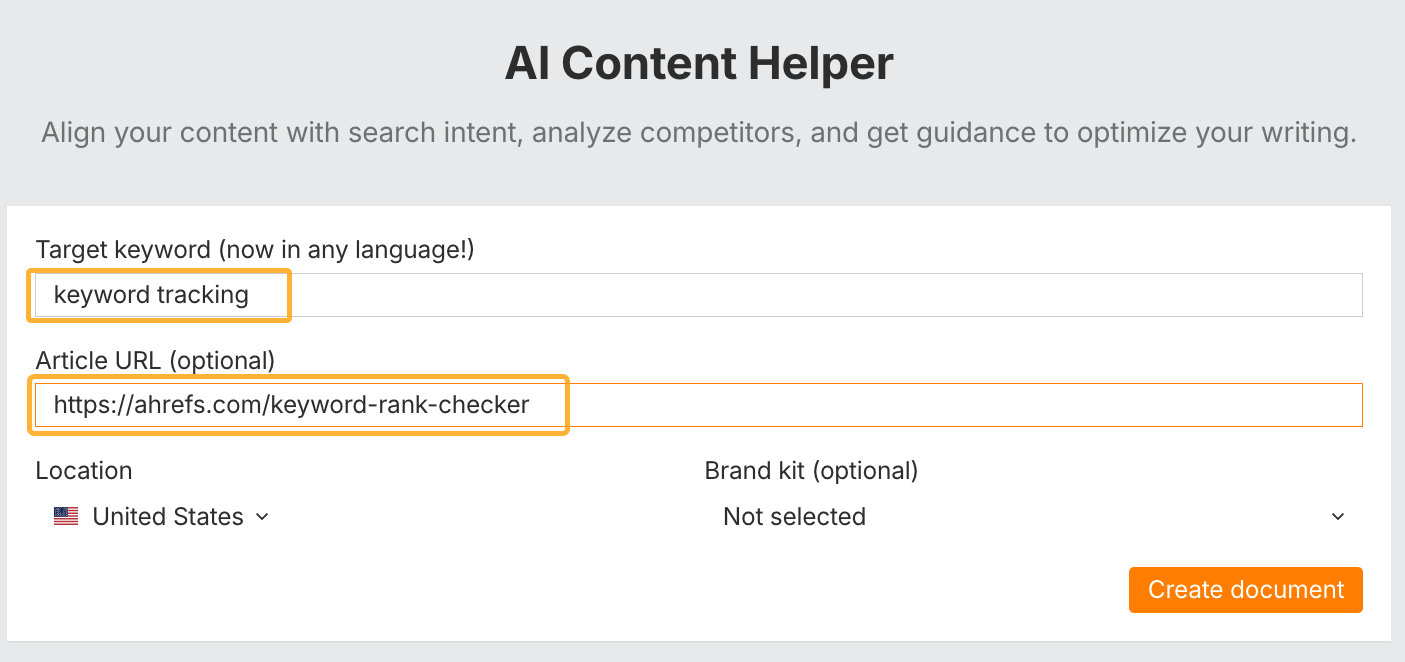Screen dimensions: 1405x662
Task: Click the Brand kit chevron on the right
Action: pyautogui.click(x=1339, y=516)
